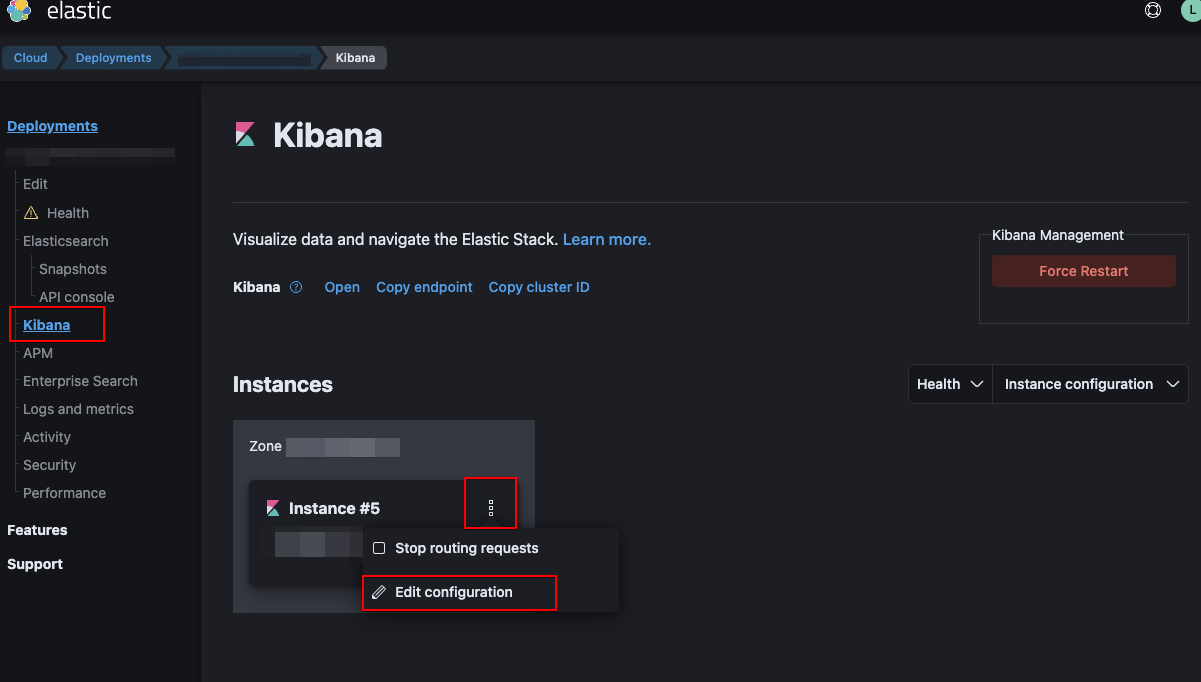This screenshot has width=1201, height=682.
Task: Open Snapshots in the sidebar
Action: [x=73, y=269]
